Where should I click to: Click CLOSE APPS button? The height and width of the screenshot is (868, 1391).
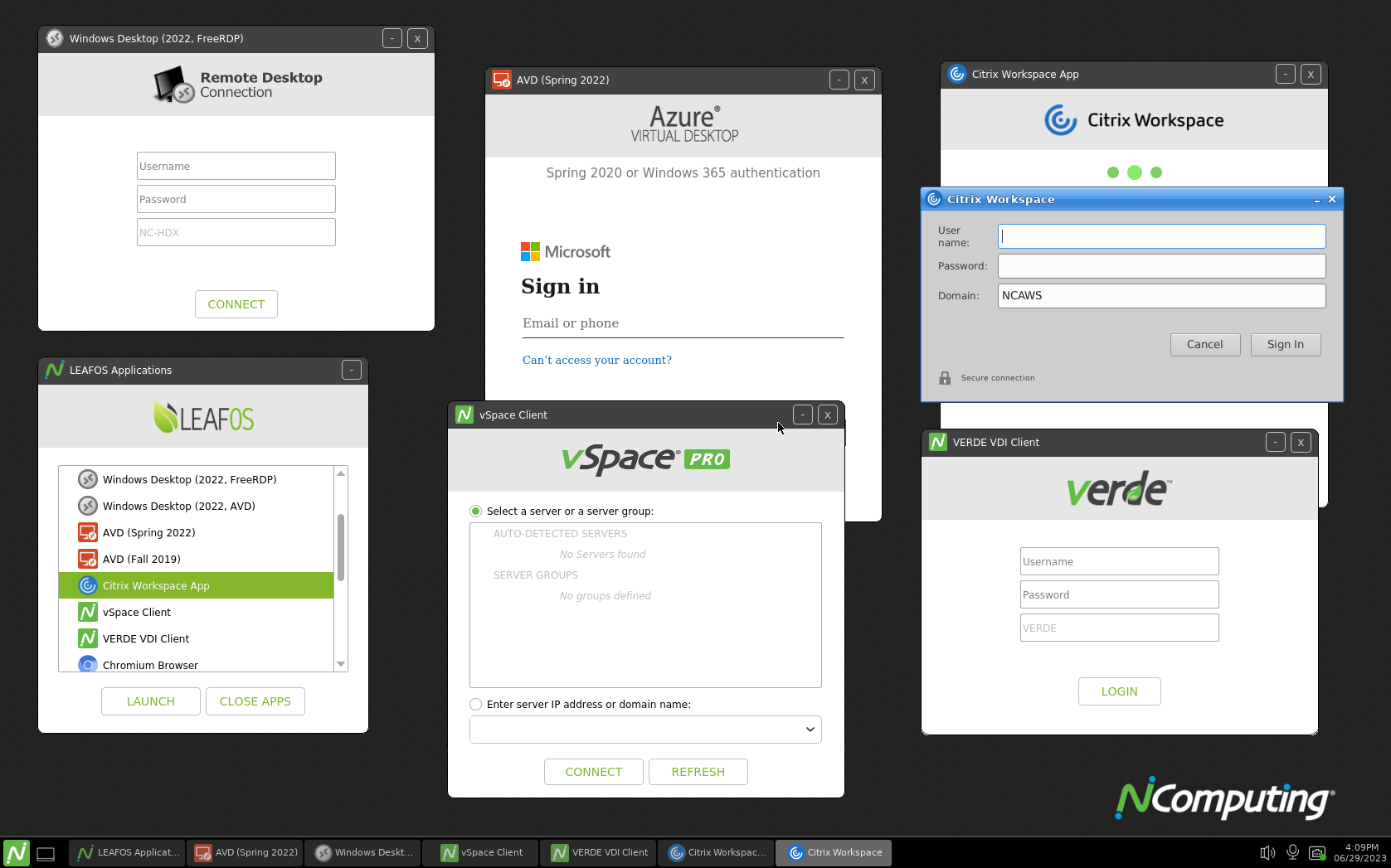coord(255,701)
